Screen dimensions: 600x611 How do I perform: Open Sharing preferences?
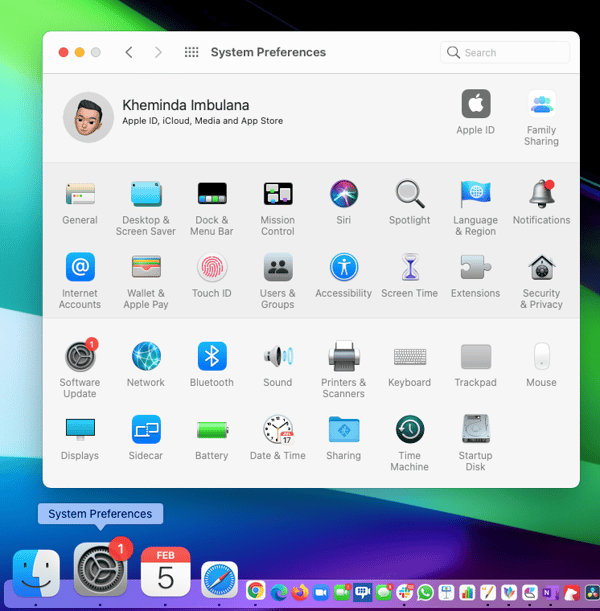click(x=344, y=437)
